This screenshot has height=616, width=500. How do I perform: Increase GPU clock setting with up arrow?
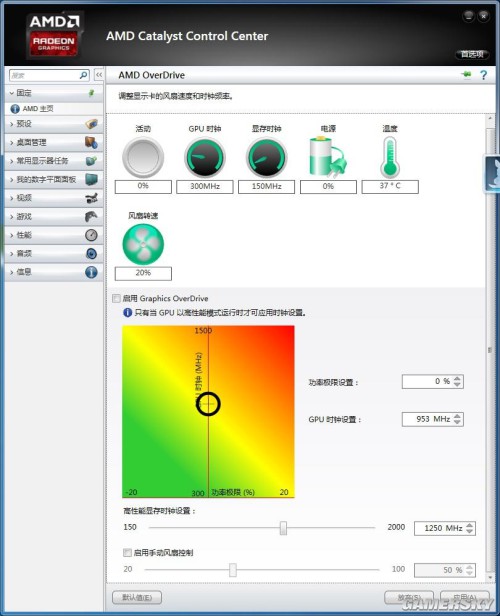click(457, 416)
